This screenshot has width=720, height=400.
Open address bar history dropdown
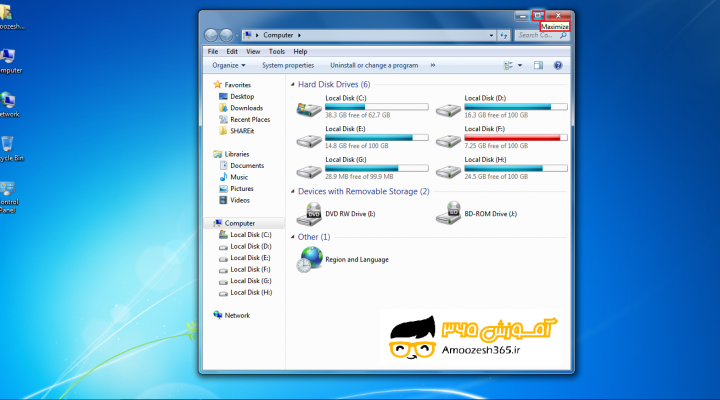(x=491, y=35)
